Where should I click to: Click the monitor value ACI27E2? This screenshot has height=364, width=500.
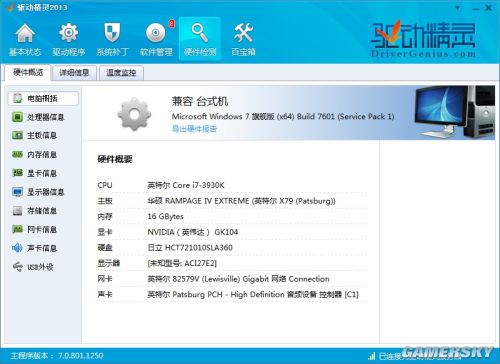click(x=182, y=263)
